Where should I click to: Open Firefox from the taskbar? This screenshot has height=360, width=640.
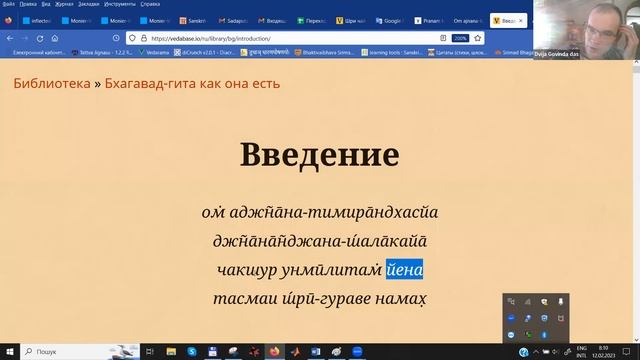274,351
